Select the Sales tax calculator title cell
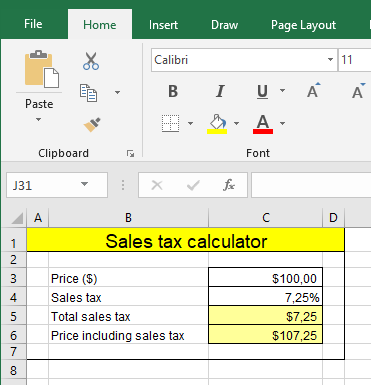Viewport: 371px width, 385px height. 186,241
